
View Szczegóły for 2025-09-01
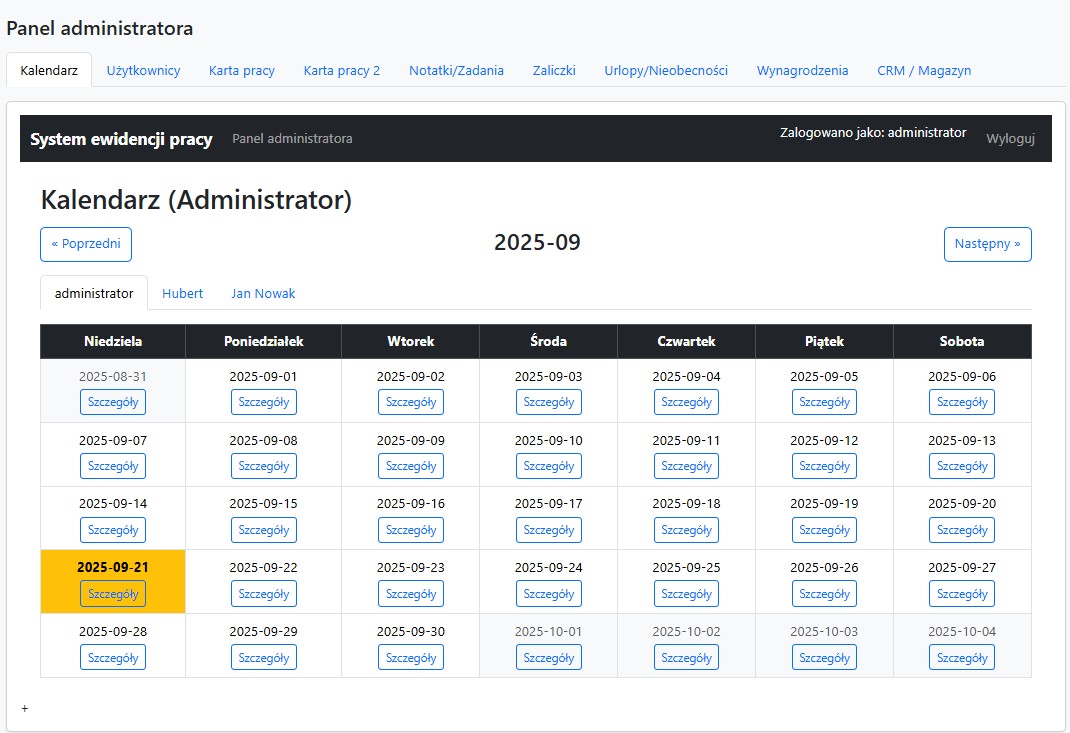click(x=263, y=402)
